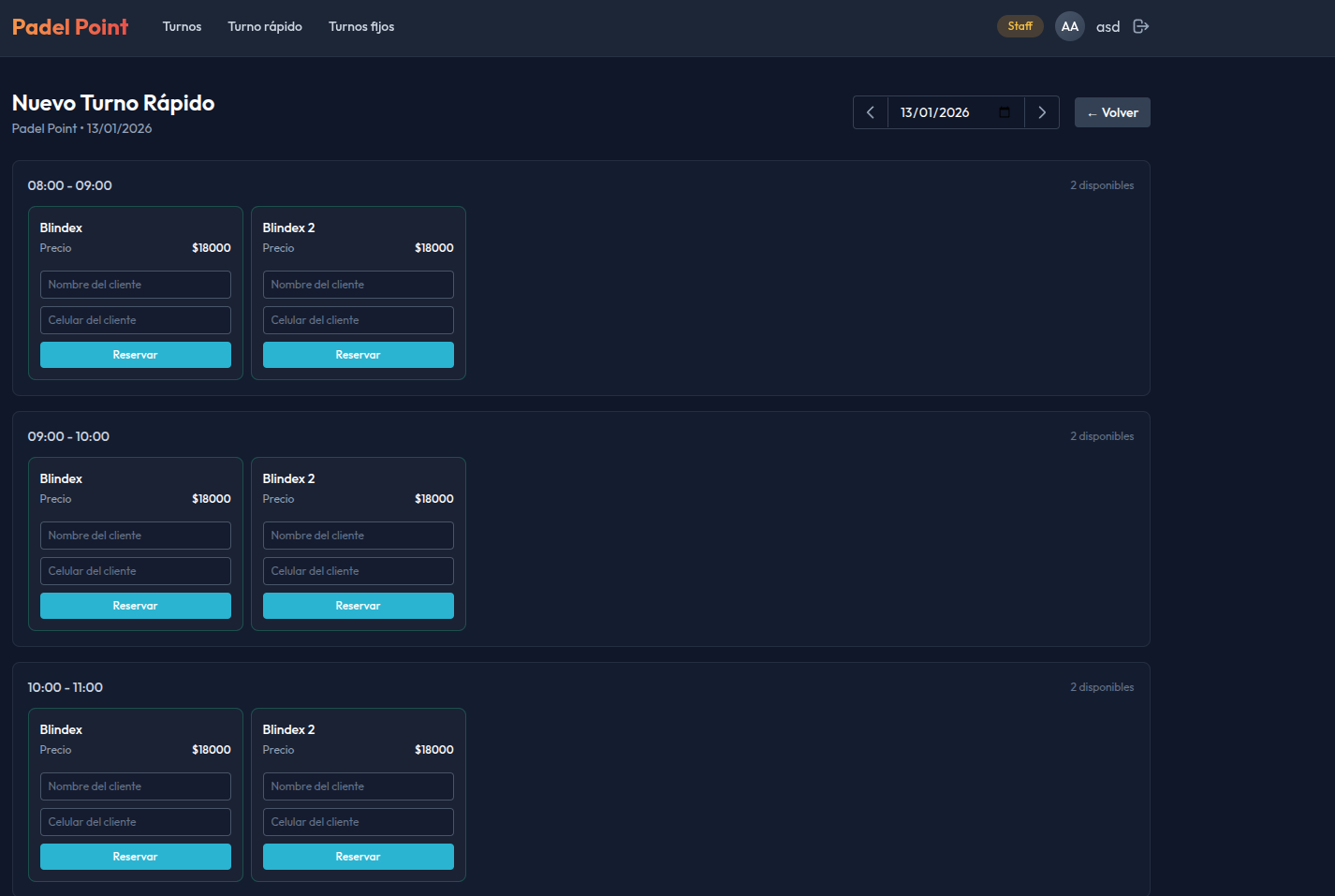Click the logout icon next to asd

click(x=1140, y=26)
